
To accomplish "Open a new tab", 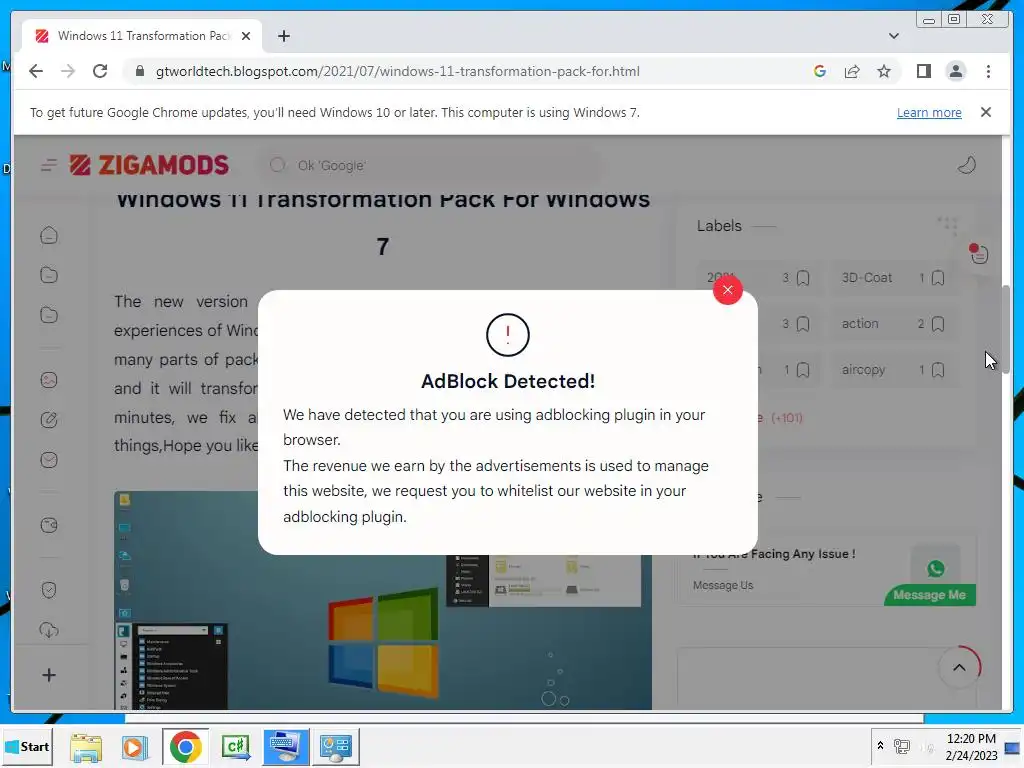I will tap(283, 36).
